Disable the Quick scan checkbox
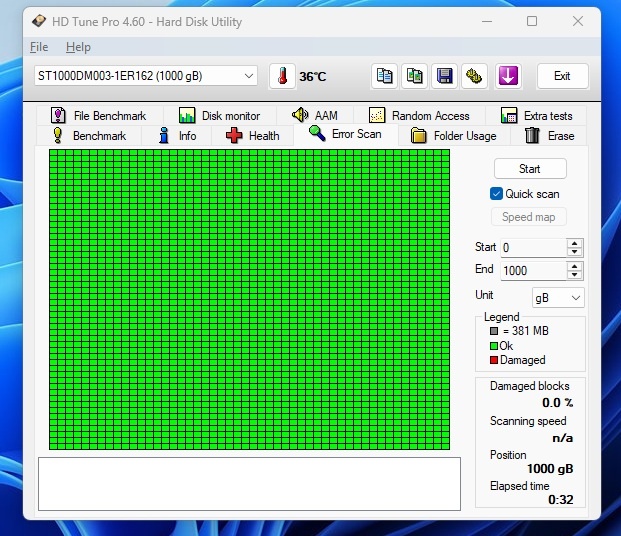621x536 pixels. coord(496,194)
